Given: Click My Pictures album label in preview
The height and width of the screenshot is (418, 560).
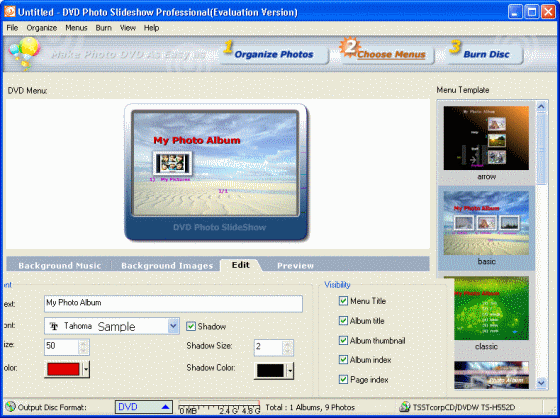Looking at the screenshot, I should 170,179.
